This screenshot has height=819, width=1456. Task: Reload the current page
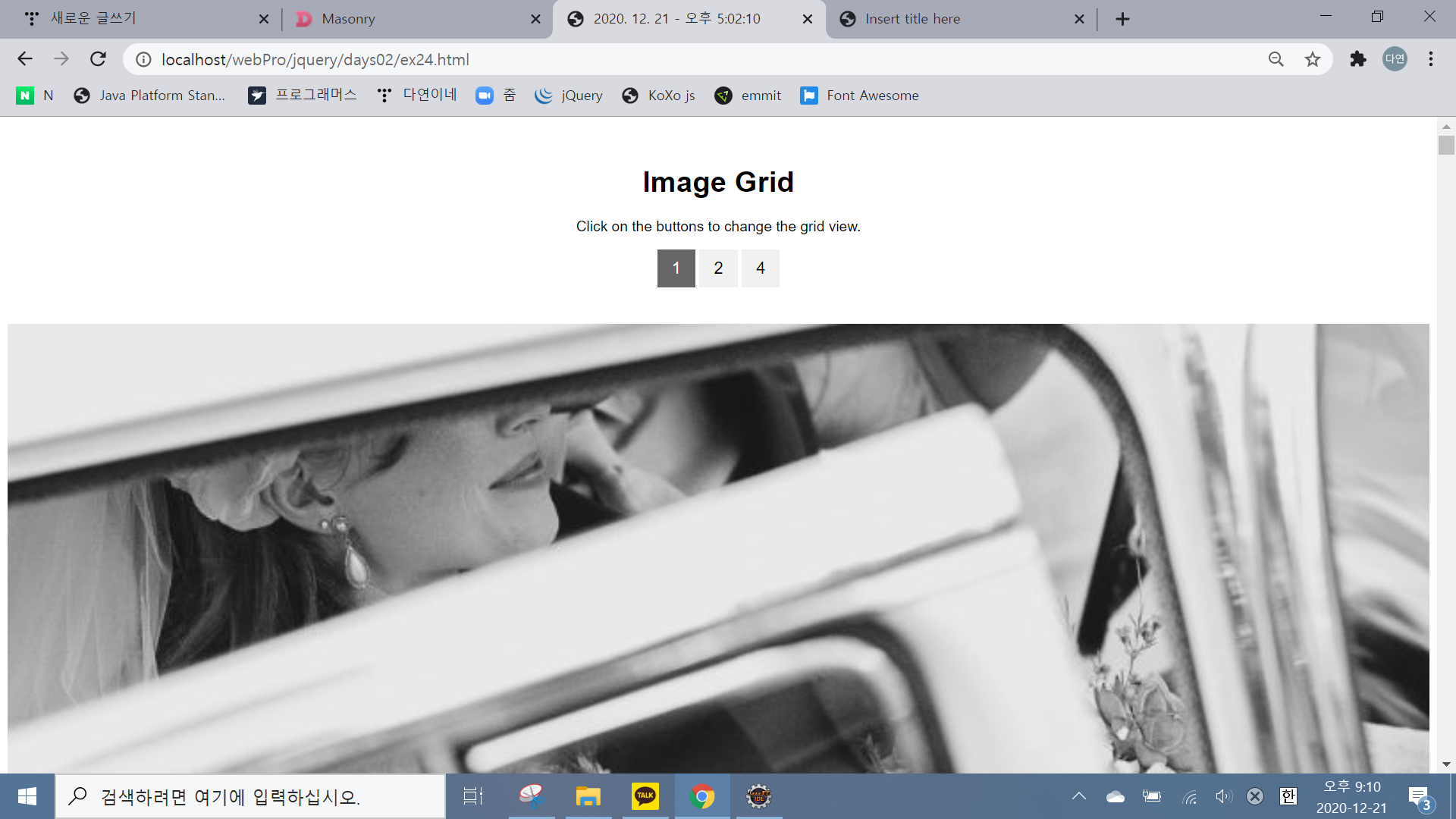coord(98,59)
